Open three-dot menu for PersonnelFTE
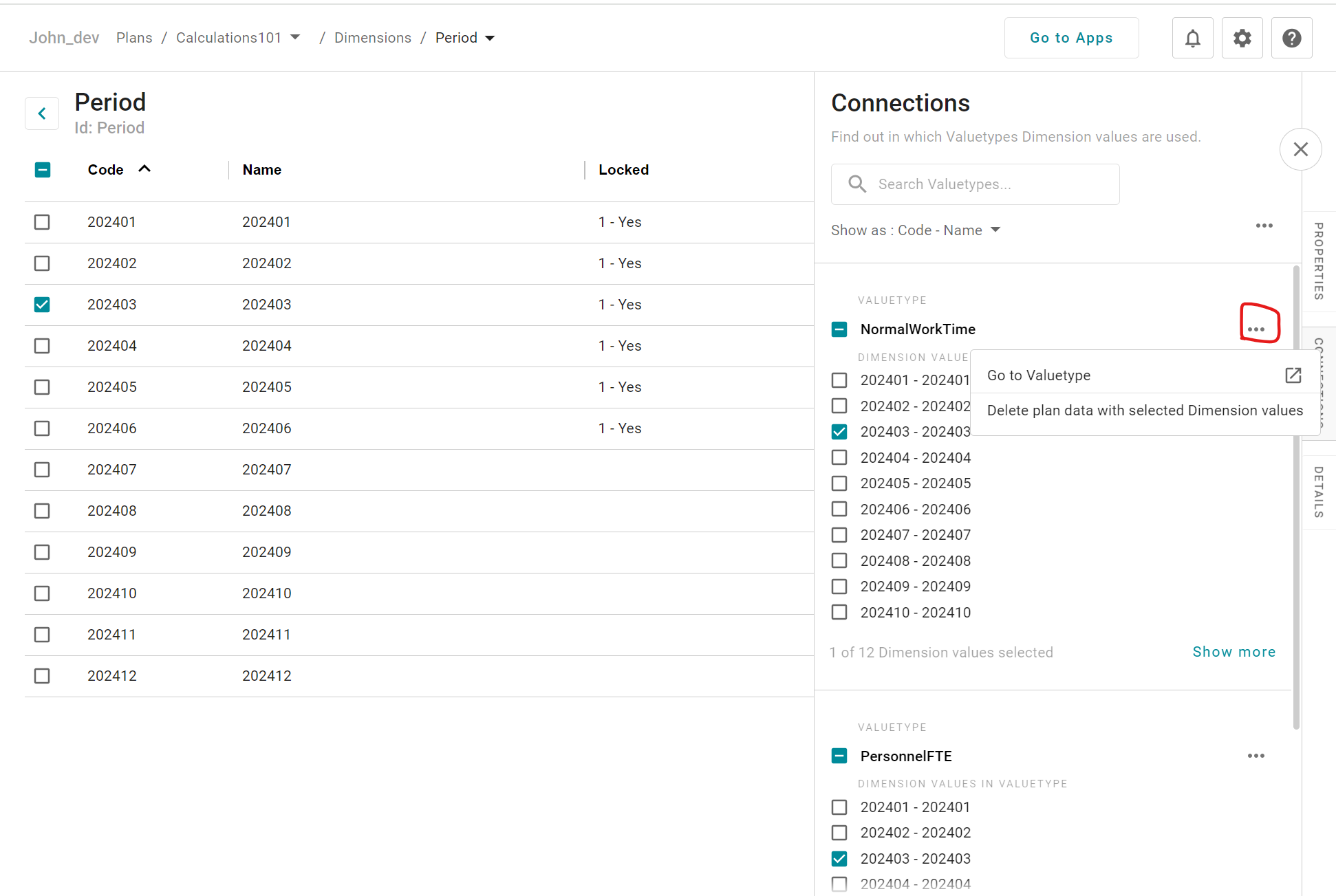 (1256, 756)
